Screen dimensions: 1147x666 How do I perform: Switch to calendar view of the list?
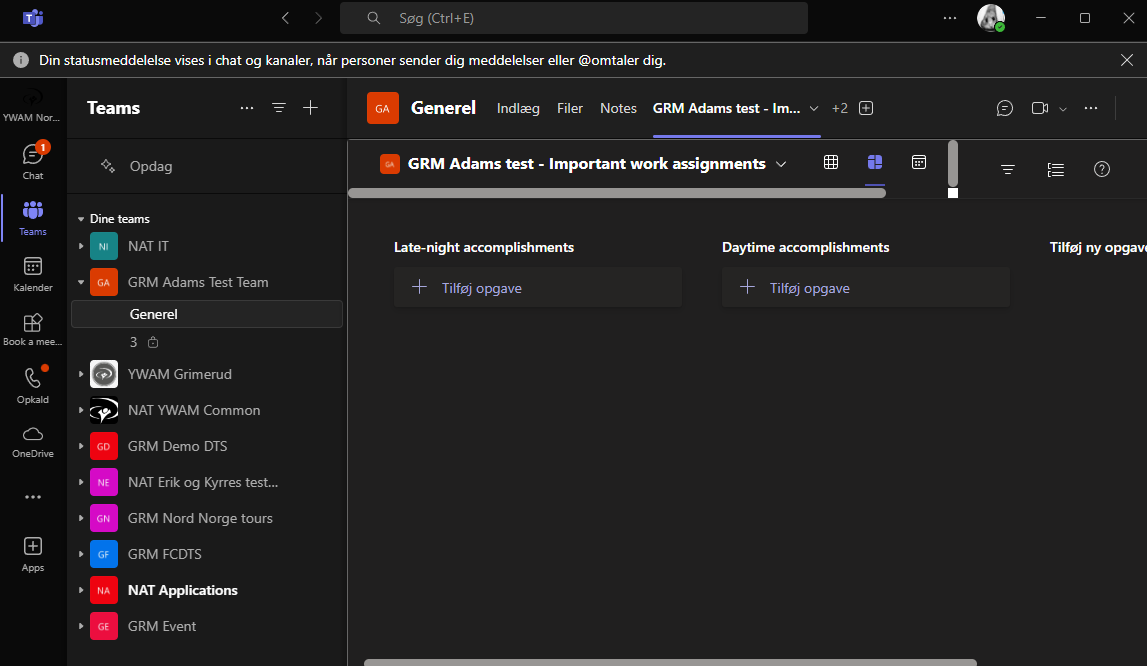pyautogui.click(x=919, y=162)
